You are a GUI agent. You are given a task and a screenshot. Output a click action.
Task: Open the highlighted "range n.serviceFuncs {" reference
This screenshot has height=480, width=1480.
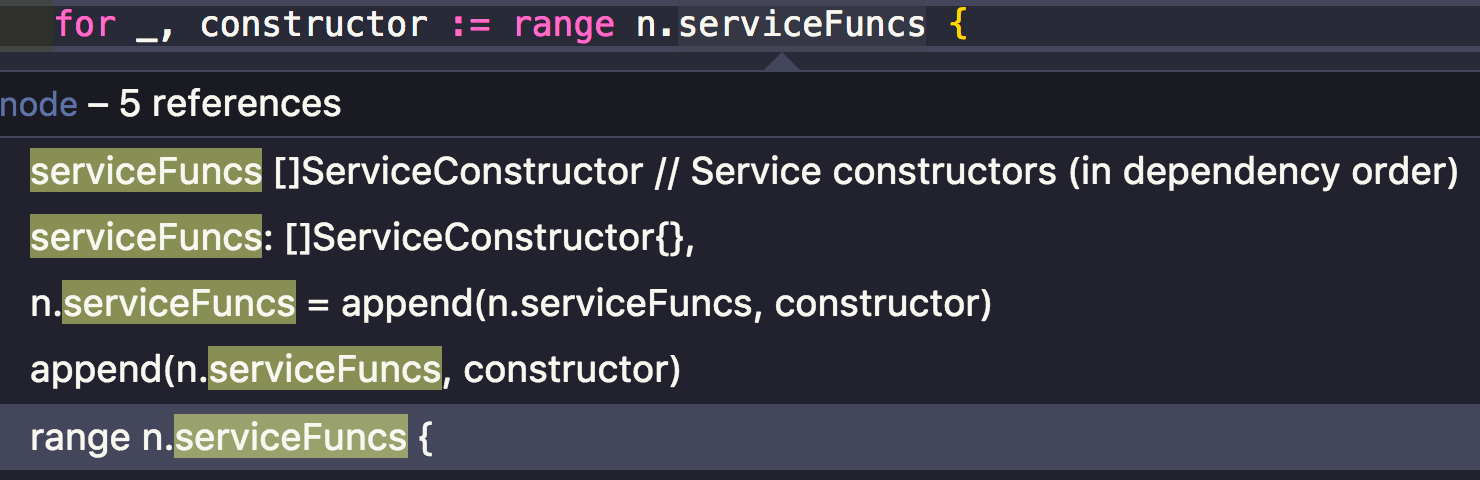[x=230, y=438]
